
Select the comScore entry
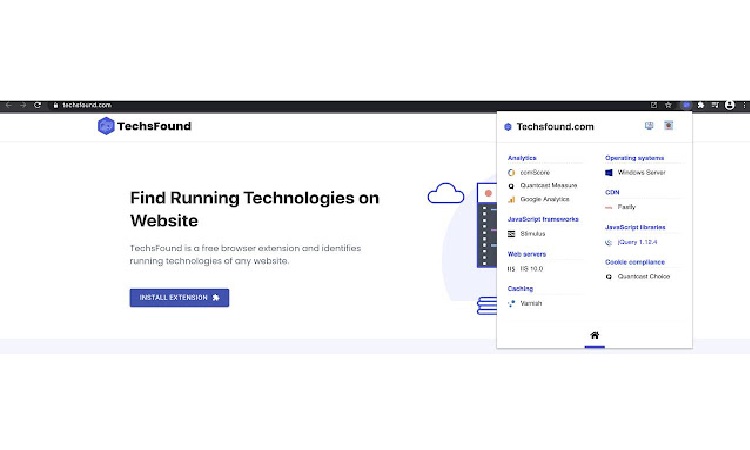(535, 172)
